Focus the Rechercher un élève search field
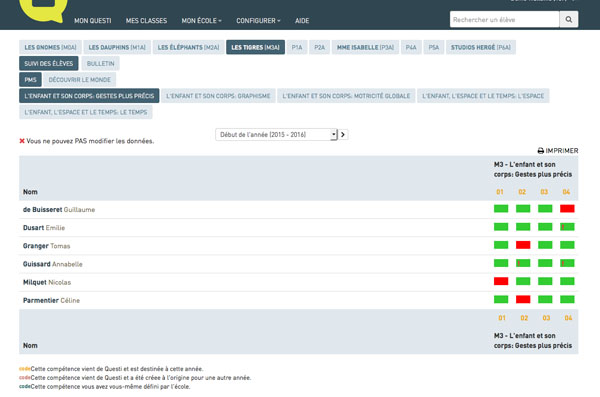Screen dimensions: 600x397 (x=504, y=20)
